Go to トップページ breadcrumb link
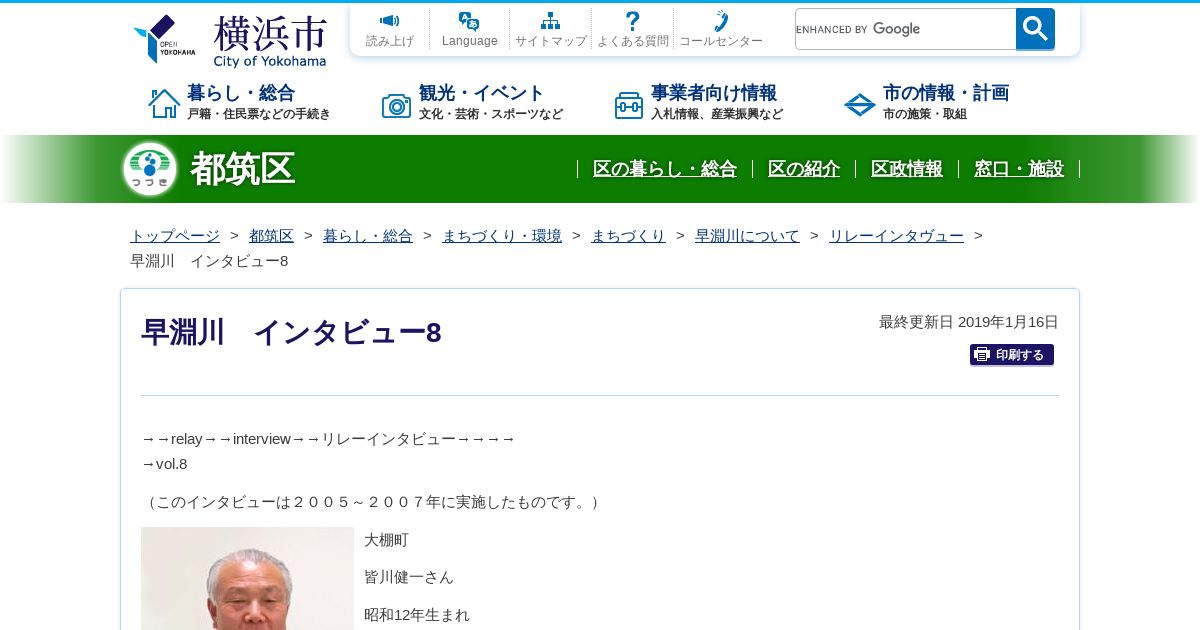The height and width of the screenshot is (630, 1200). (x=175, y=236)
